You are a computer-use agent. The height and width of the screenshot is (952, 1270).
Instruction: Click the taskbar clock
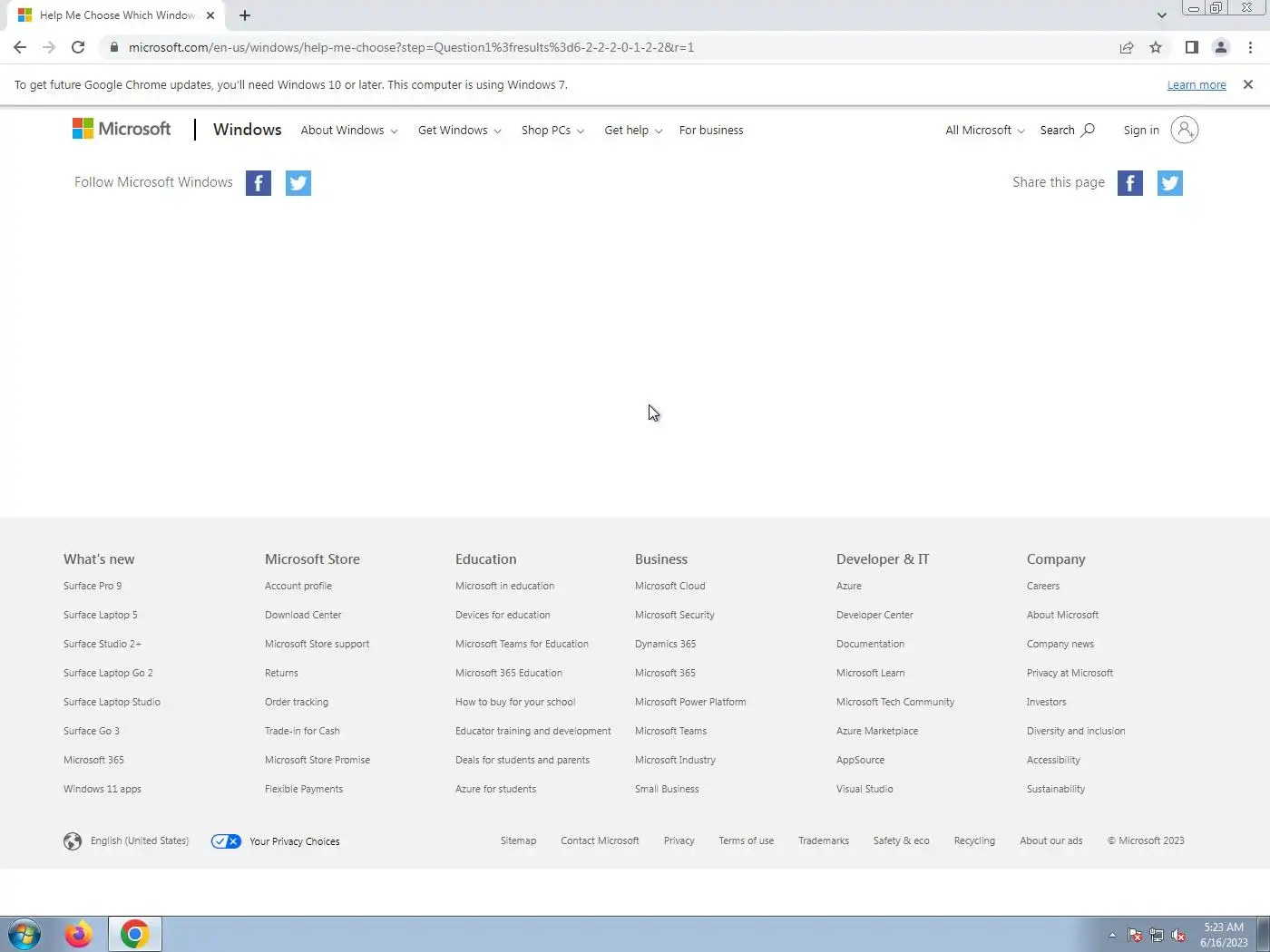point(1224,935)
